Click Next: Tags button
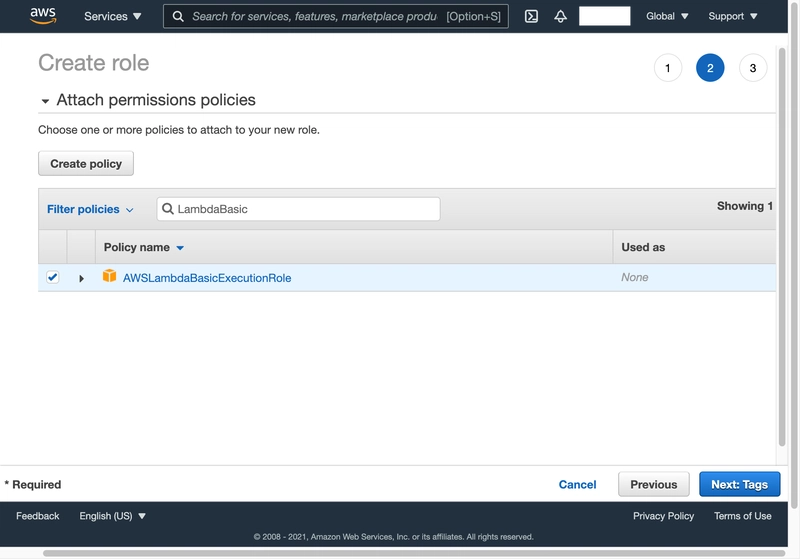The width and height of the screenshot is (800, 559). 739,484
